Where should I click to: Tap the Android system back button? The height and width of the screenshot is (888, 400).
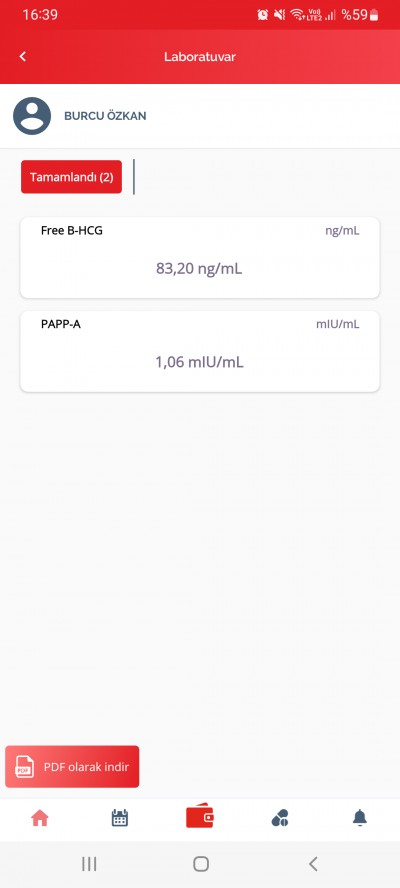[313, 864]
